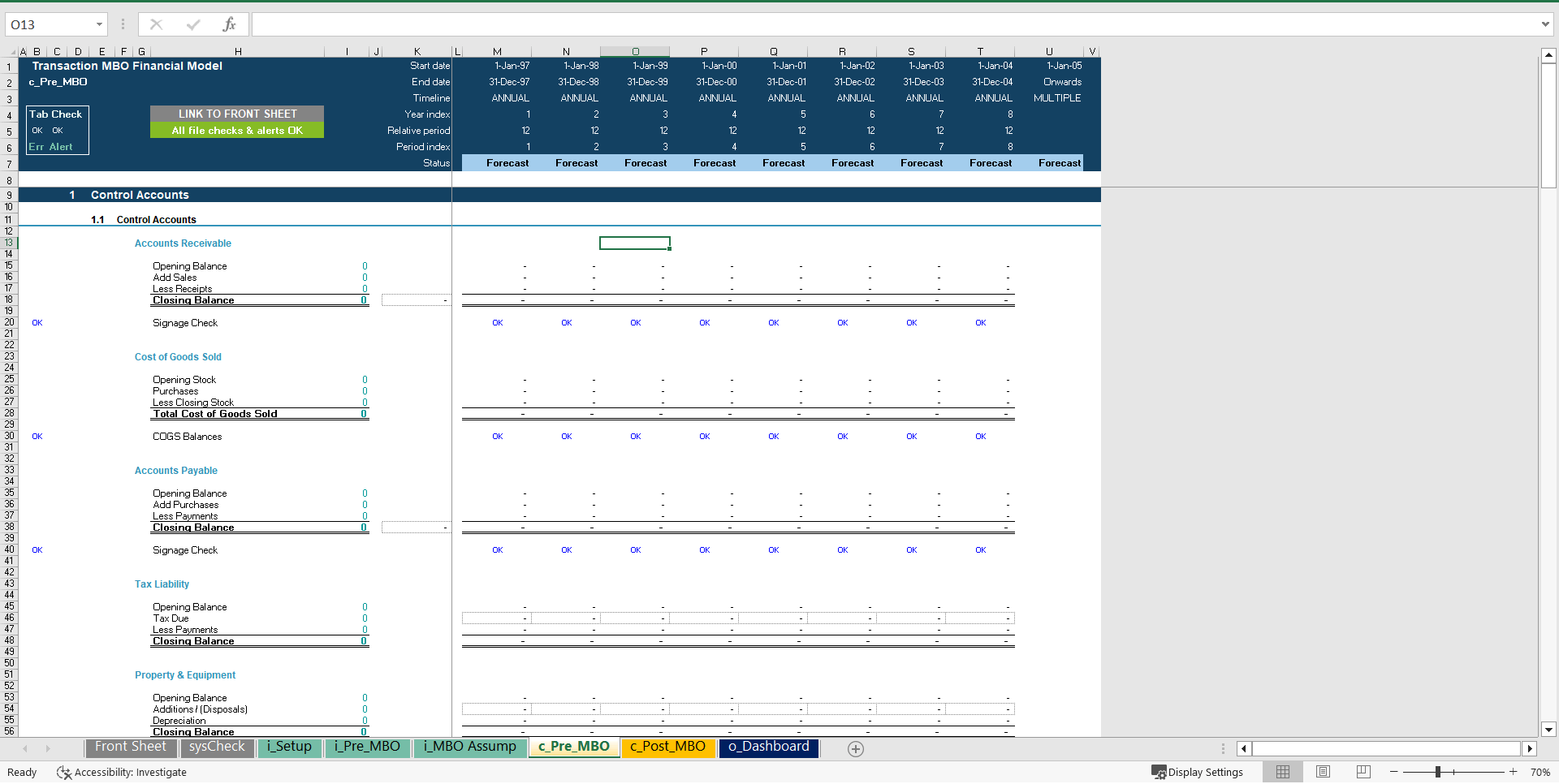
Task: Click the formula bar resize dots handle
Action: (123, 24)
